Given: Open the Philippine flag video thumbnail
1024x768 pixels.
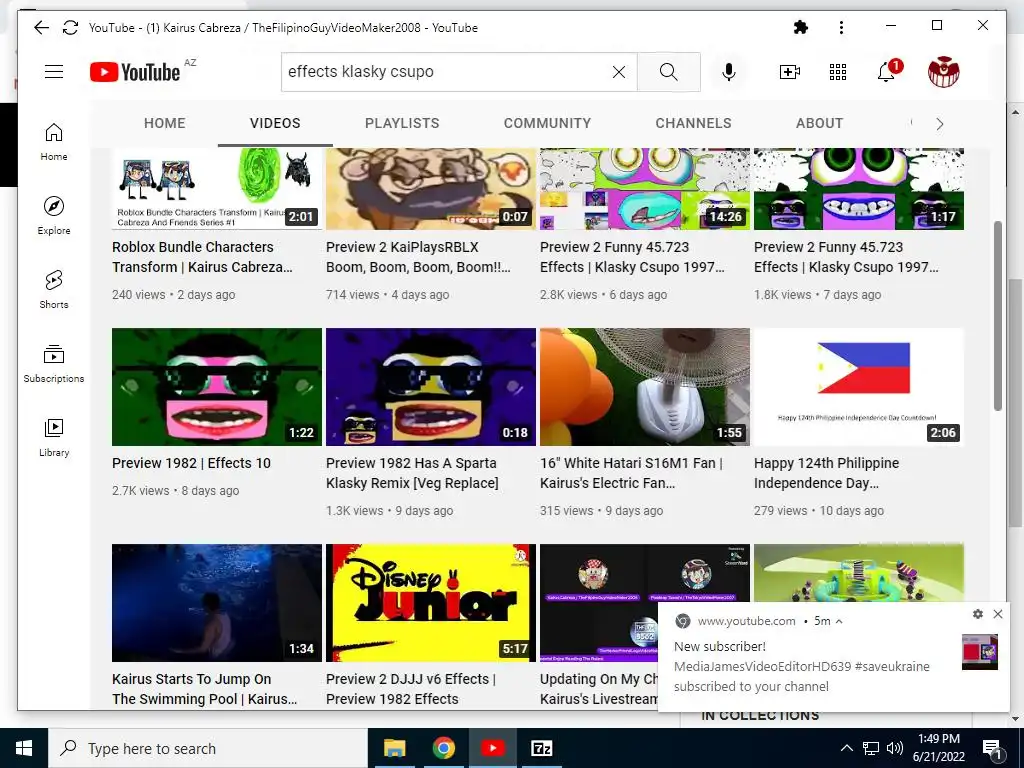Looking at the screenshot, I should click(859, 387).
